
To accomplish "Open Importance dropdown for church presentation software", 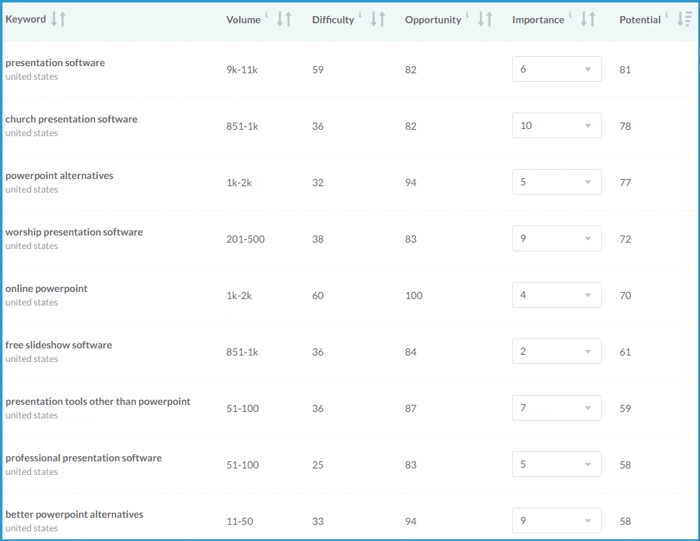I will 557,126.
